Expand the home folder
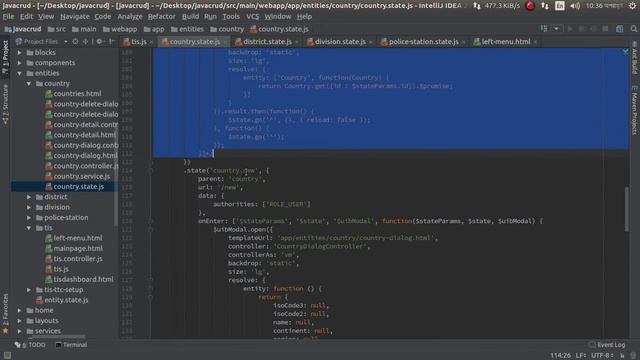Viewport: 640px width, 360px height. click(x=19, y=311)
